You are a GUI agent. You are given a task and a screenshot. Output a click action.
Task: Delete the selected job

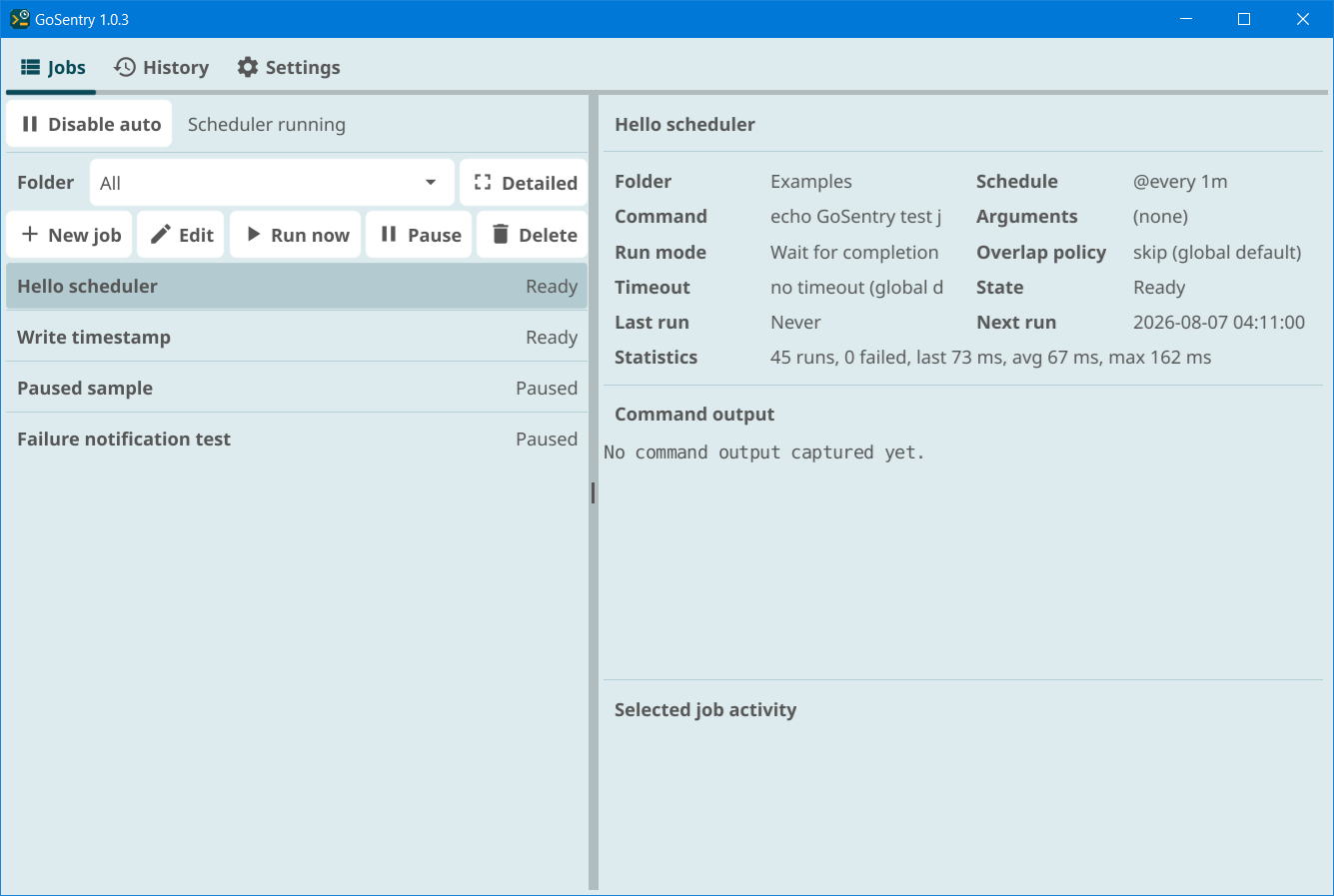533,235
